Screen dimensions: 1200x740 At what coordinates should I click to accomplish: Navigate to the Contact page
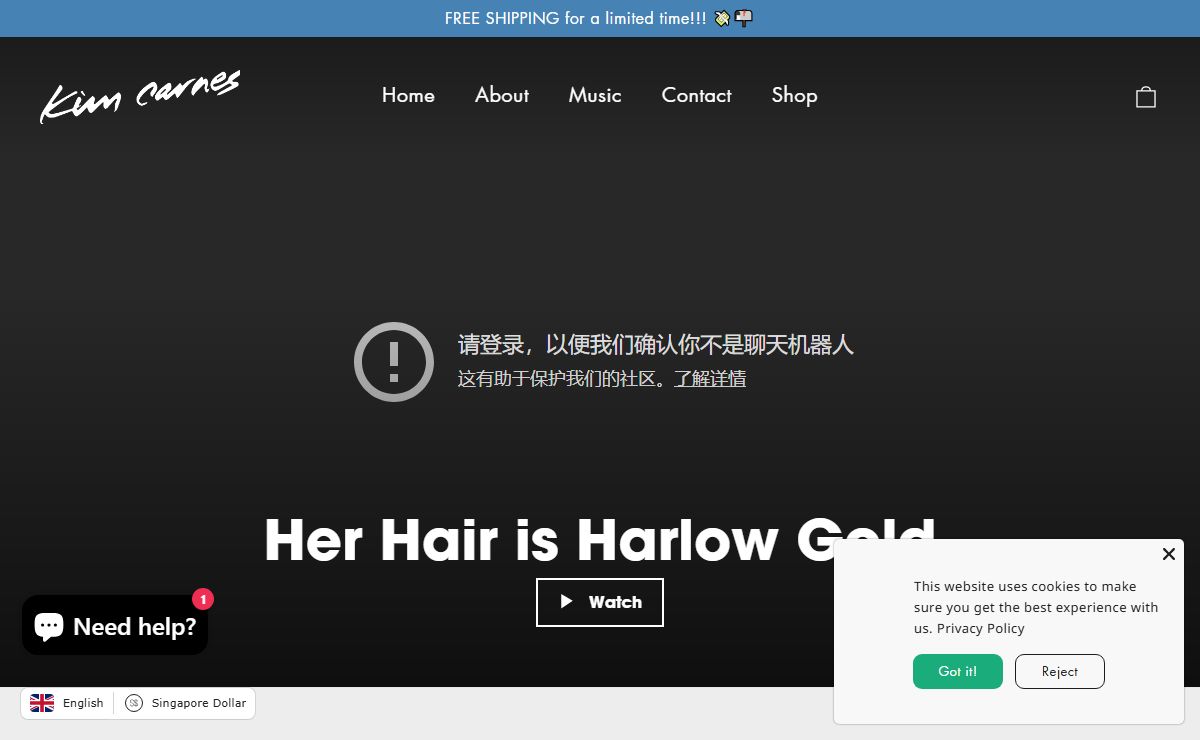(x=696, y=95)
